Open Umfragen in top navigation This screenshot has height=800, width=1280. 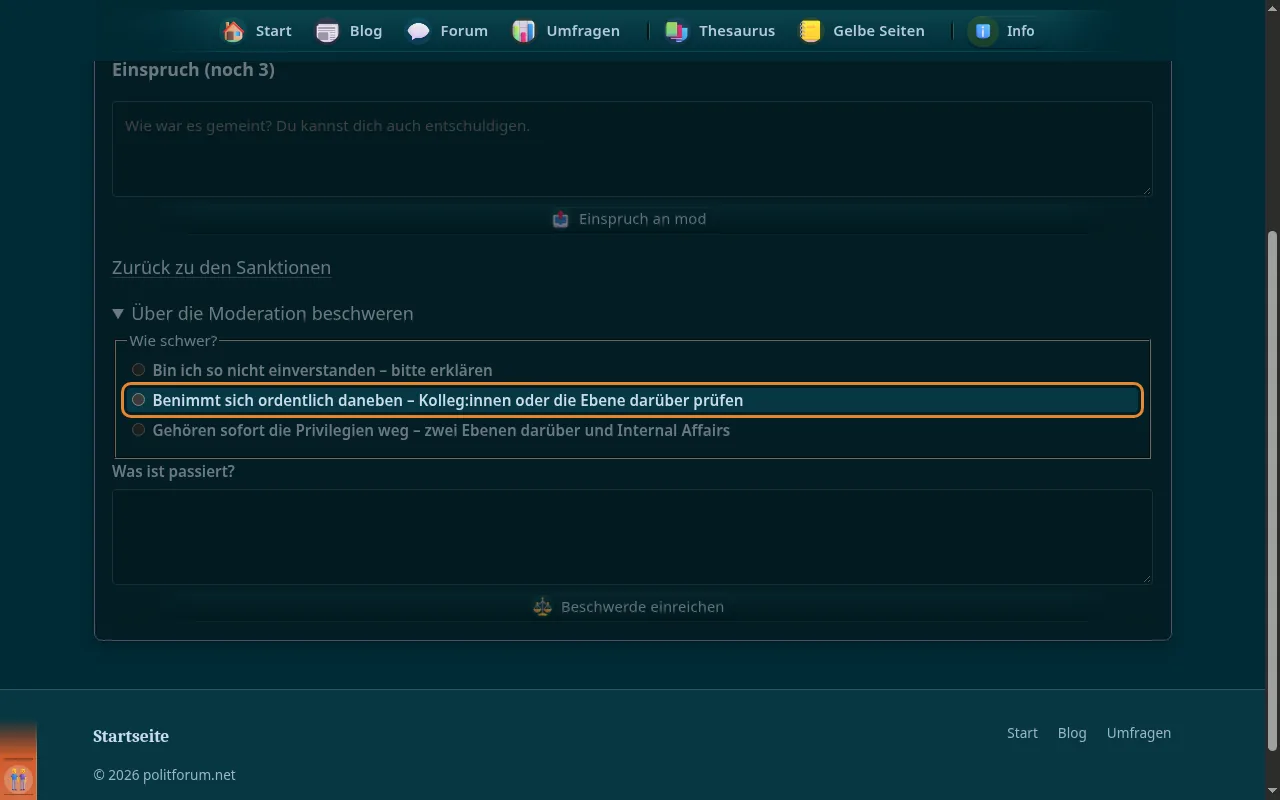566,31
